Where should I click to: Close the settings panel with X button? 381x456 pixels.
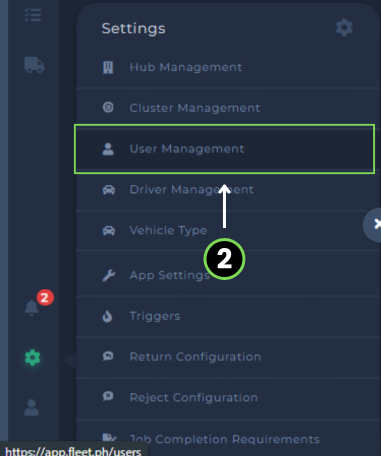pos(373,224)
